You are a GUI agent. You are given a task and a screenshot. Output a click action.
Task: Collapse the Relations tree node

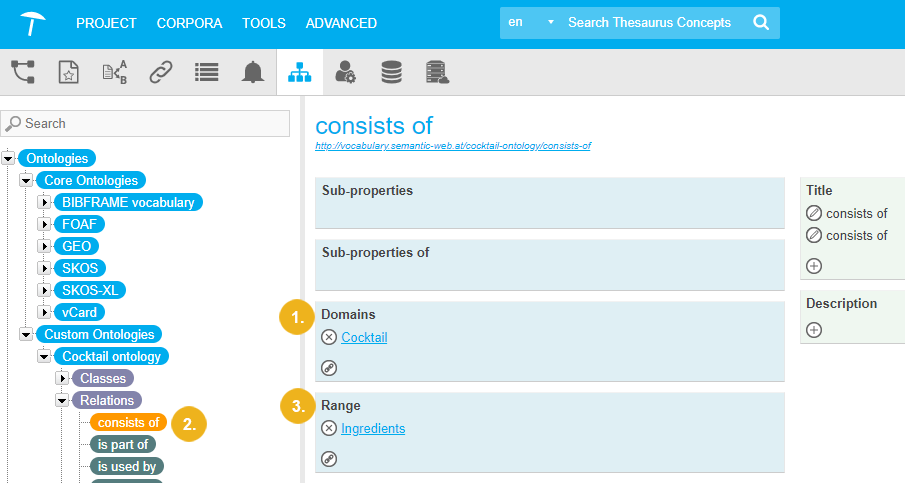[x=62, y=400]
